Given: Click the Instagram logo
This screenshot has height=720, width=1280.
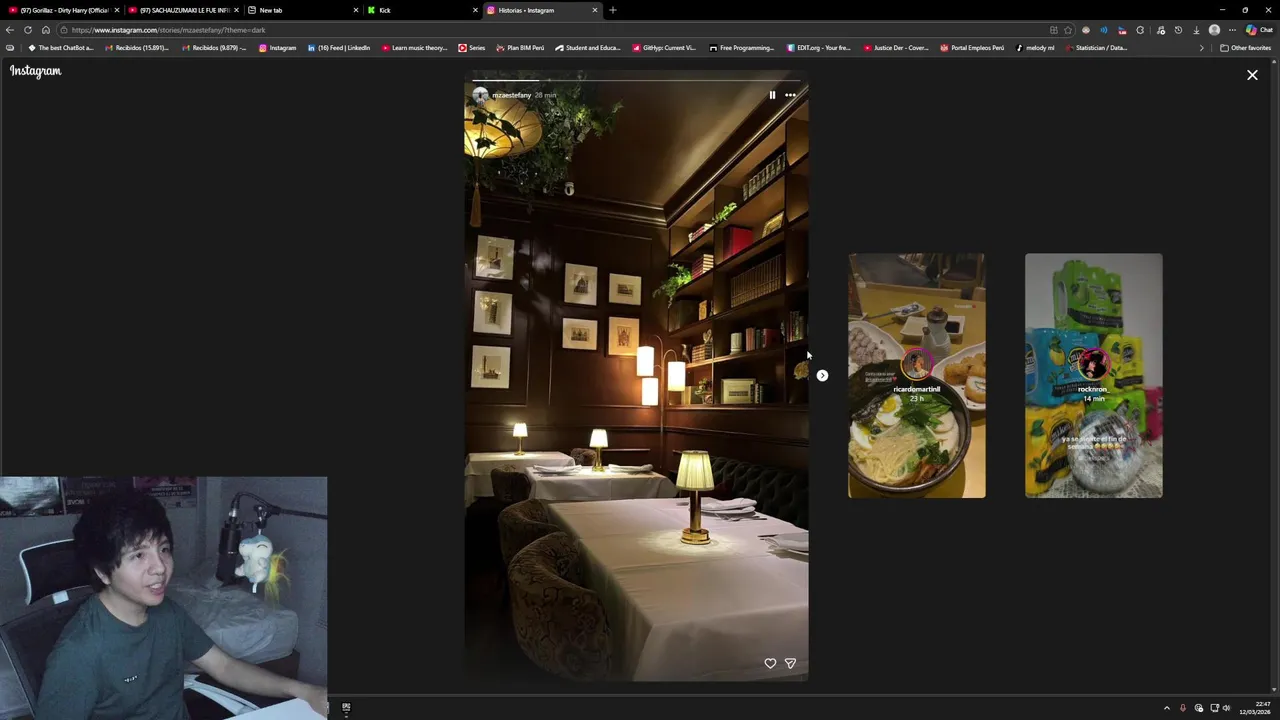Looking at the screenshot, I should 36,71.
